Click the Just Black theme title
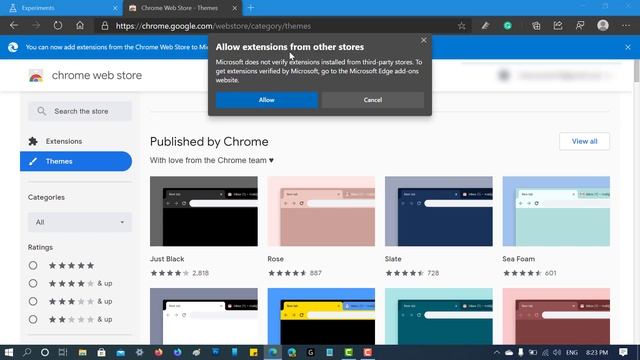The height and width of the screenshot is (360, 640). (167, 259)
